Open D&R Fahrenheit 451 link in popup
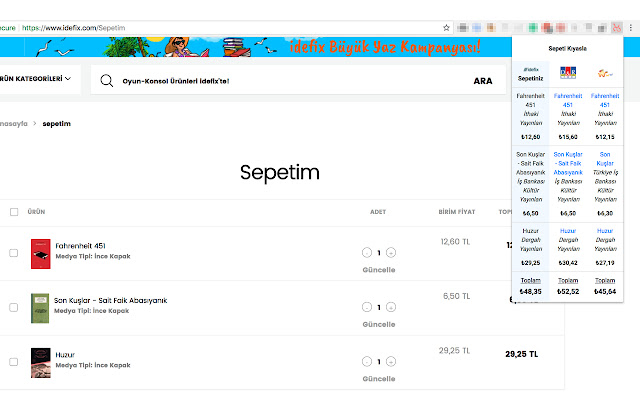 pyautogui.click(x=568, y=100)
